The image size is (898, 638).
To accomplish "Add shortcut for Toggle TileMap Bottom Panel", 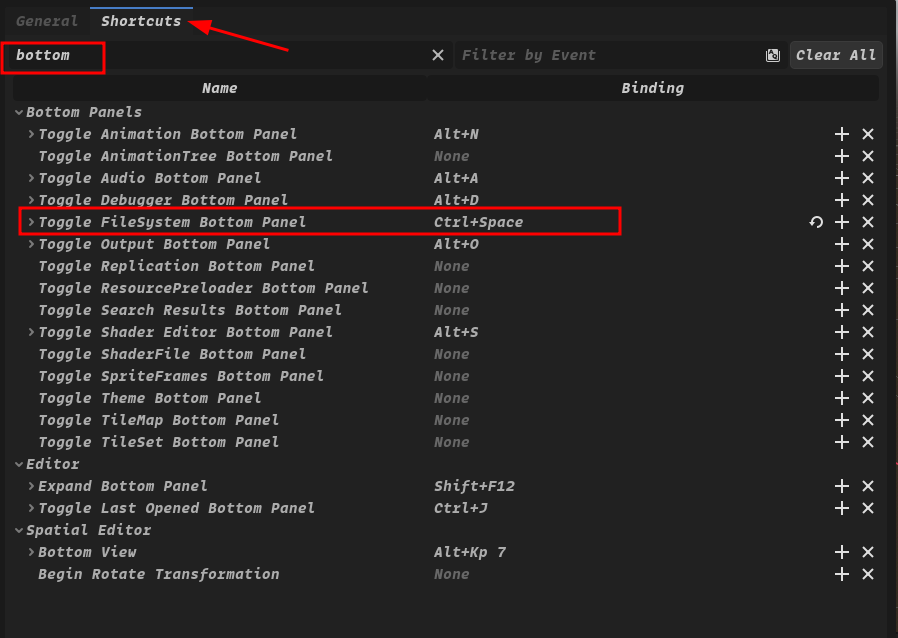I will coord(842,420).
